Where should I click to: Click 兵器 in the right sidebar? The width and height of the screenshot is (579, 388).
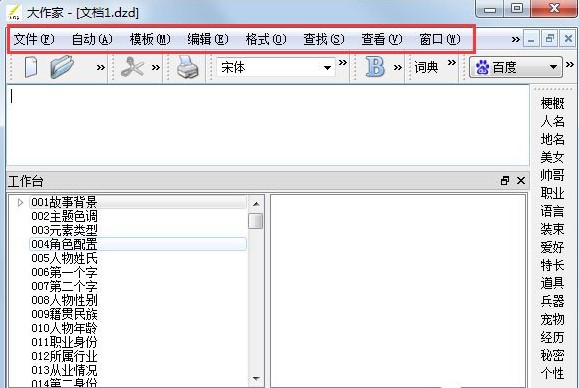pyautogui.click(x=552, y=301)
